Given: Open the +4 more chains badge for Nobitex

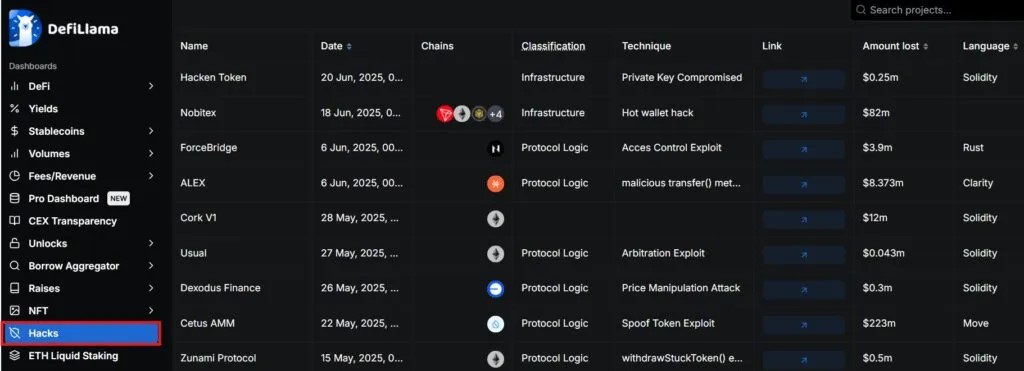Looking at the screenshot, I should [x=496, y=114].
